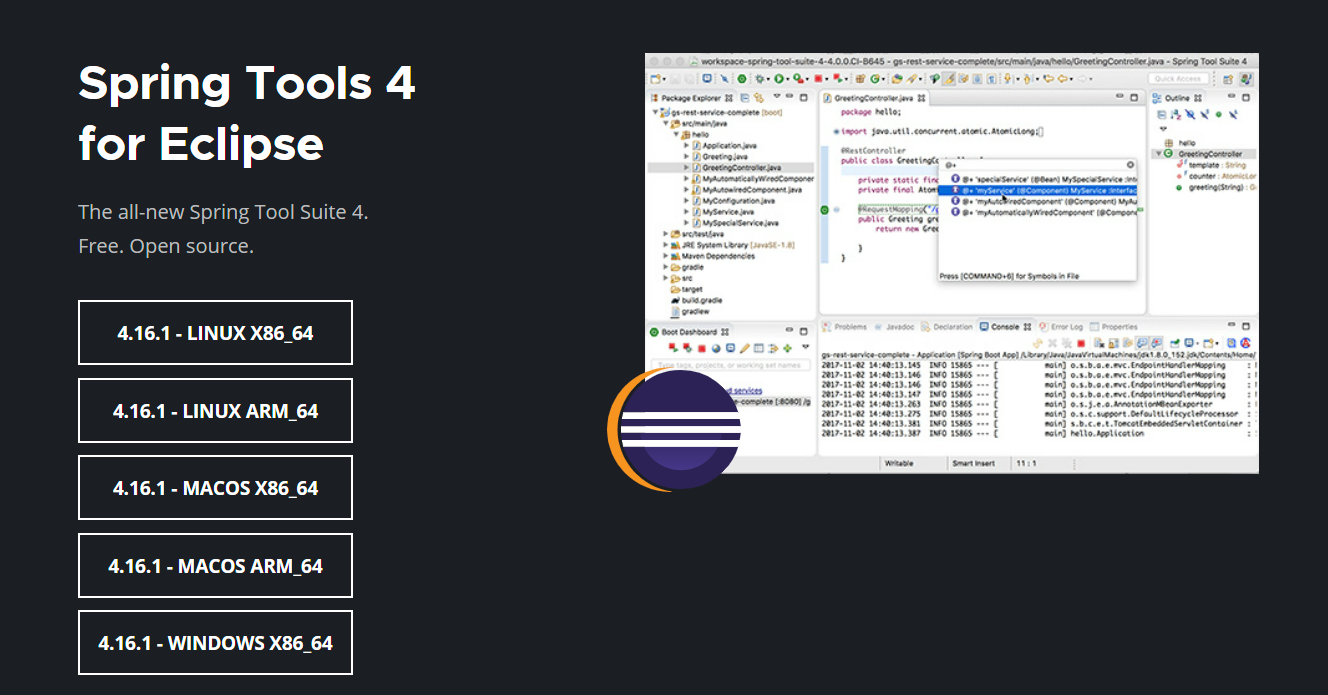
Task: Open the Error Log tab
Action: [x=1061, y=327]
